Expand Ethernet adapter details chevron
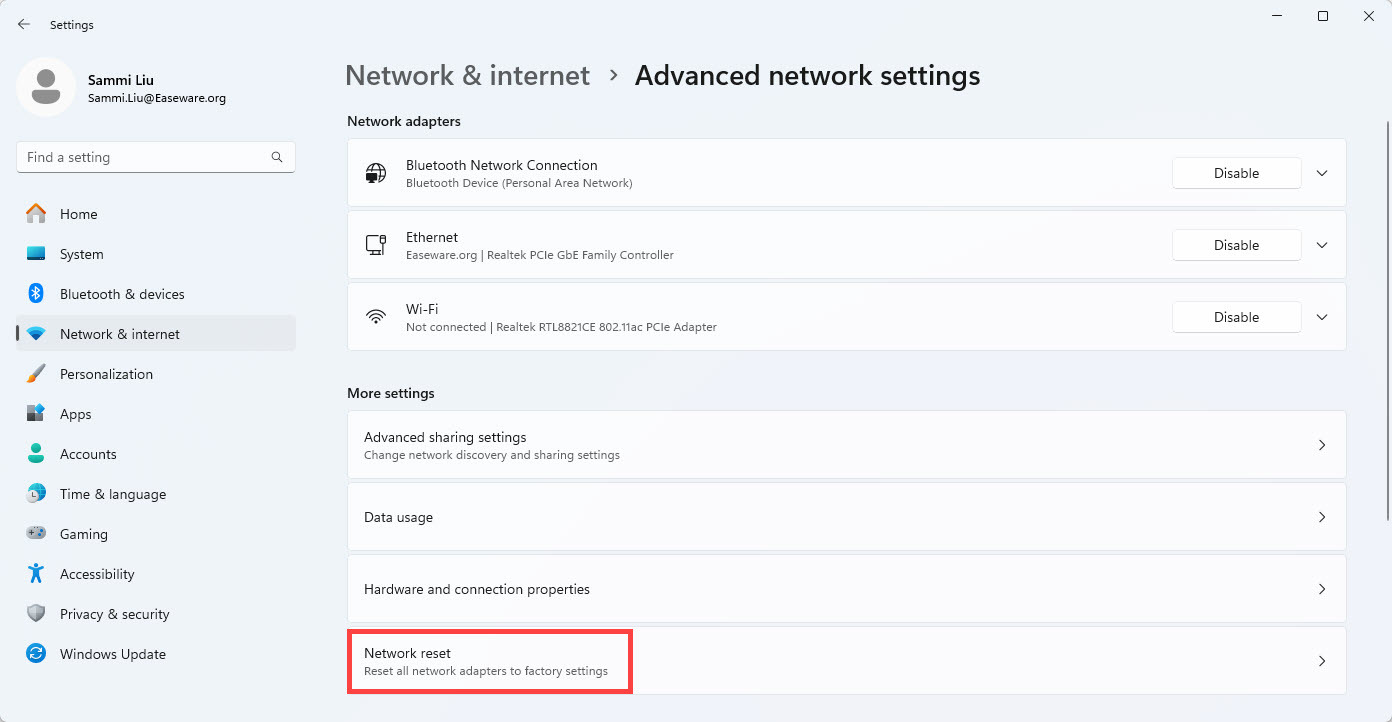1392x722 pixels. pyautogui.click(x=1322, y=245)
